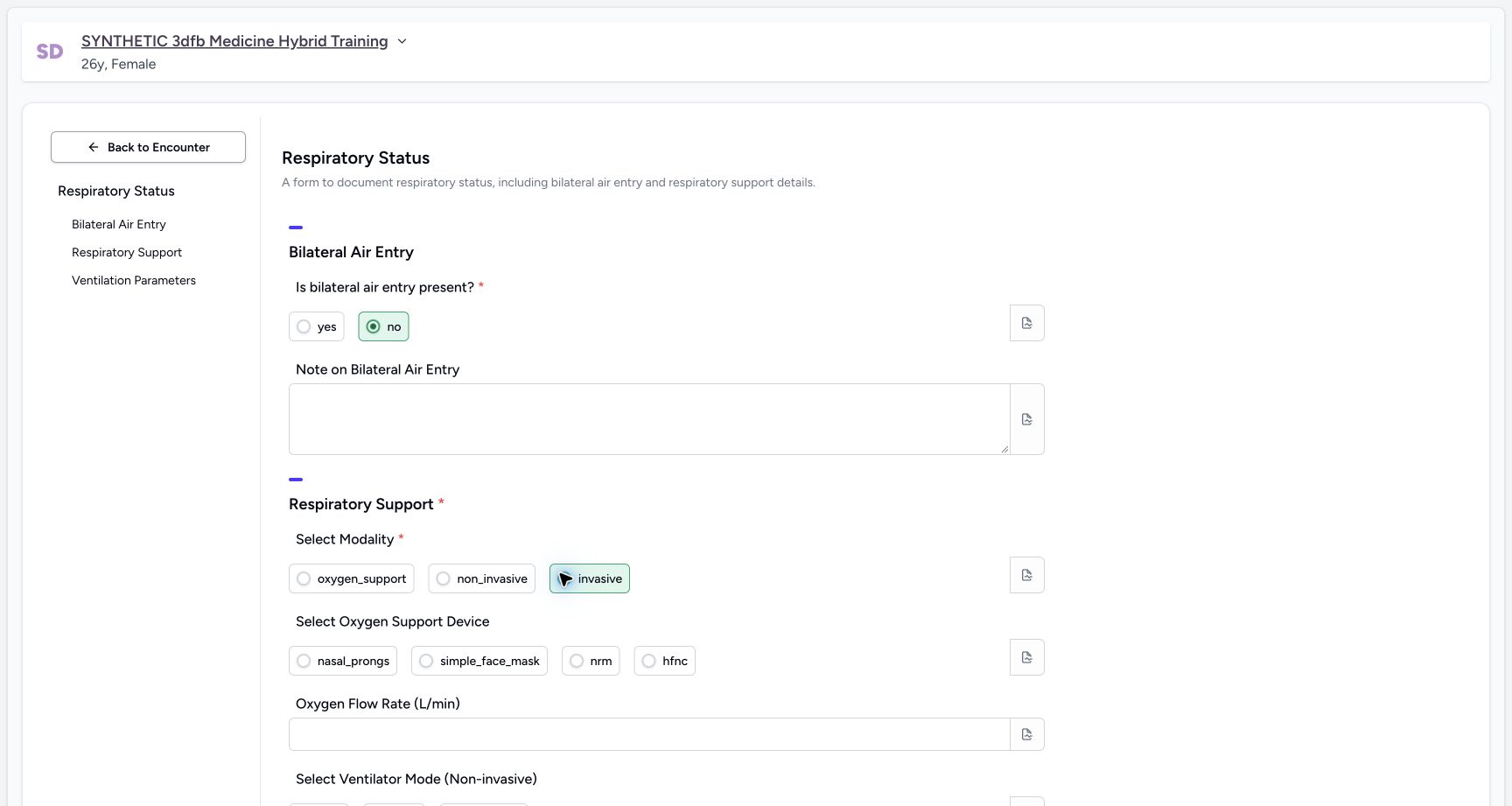Click the note icon beside bilateral air entry question

(1026, 323)
